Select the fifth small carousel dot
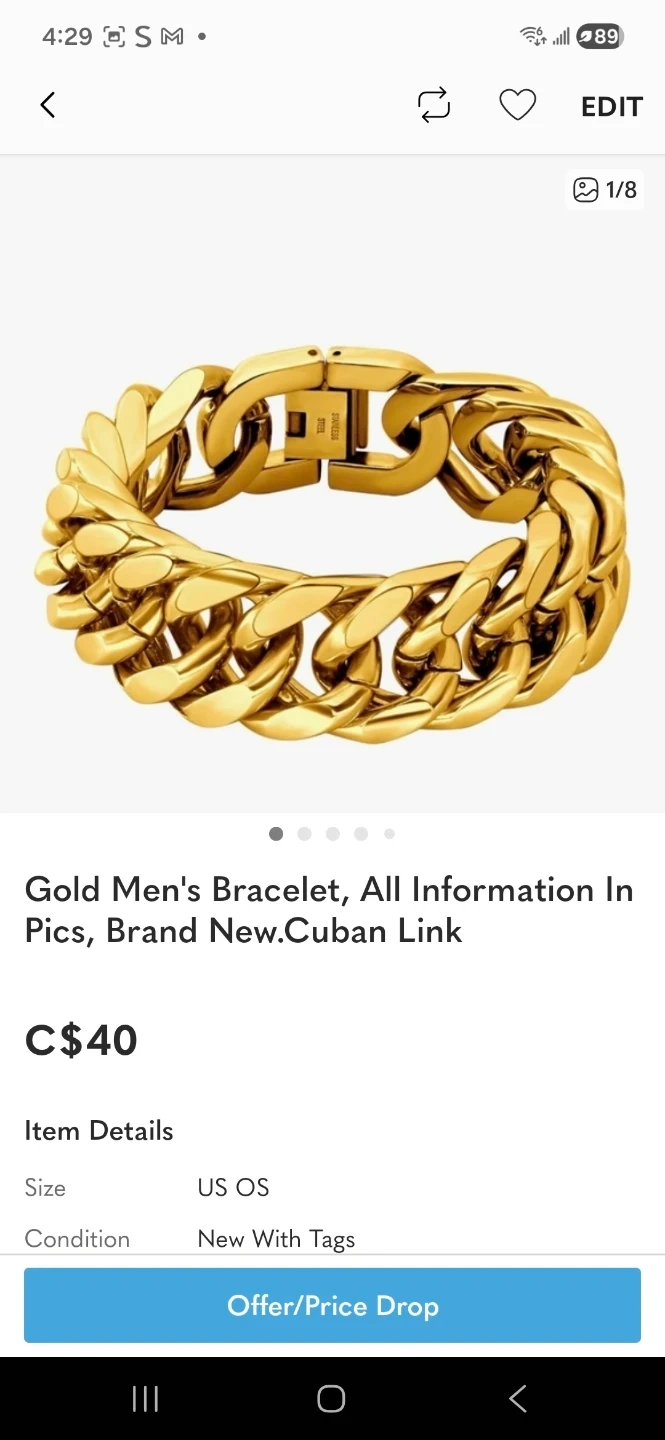 pos(389,834)
